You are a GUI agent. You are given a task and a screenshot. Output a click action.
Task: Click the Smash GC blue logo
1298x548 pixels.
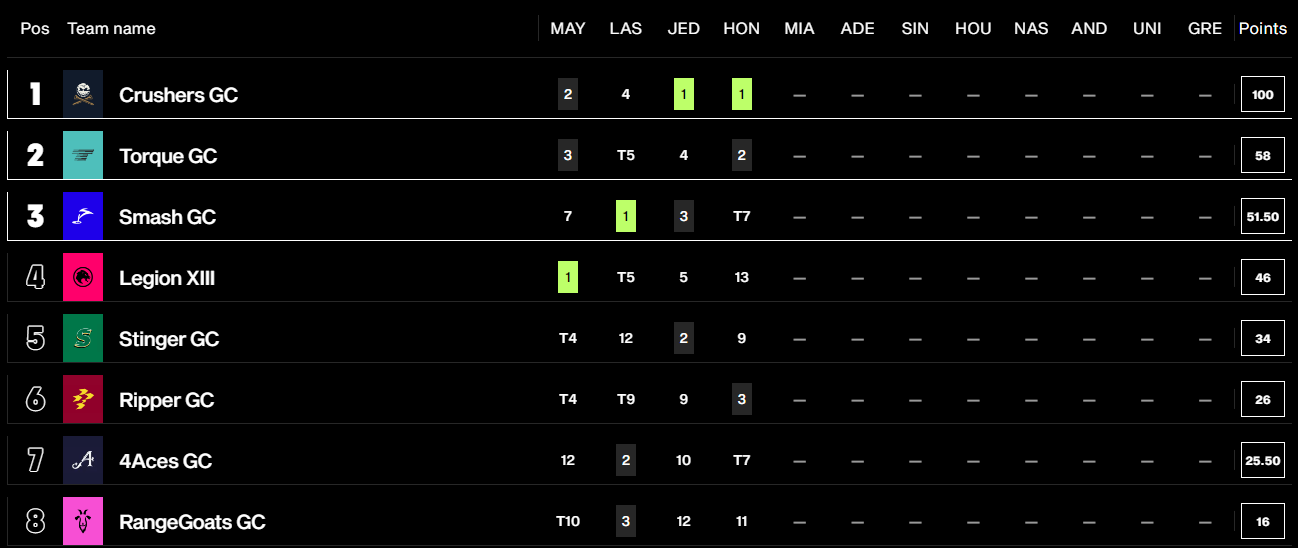coord(83,217)
